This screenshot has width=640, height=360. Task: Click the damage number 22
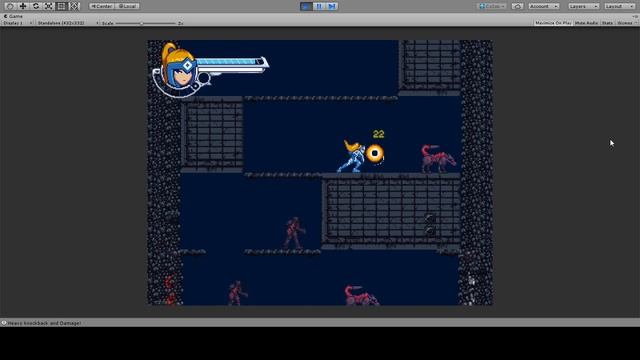tap(378, 134)
